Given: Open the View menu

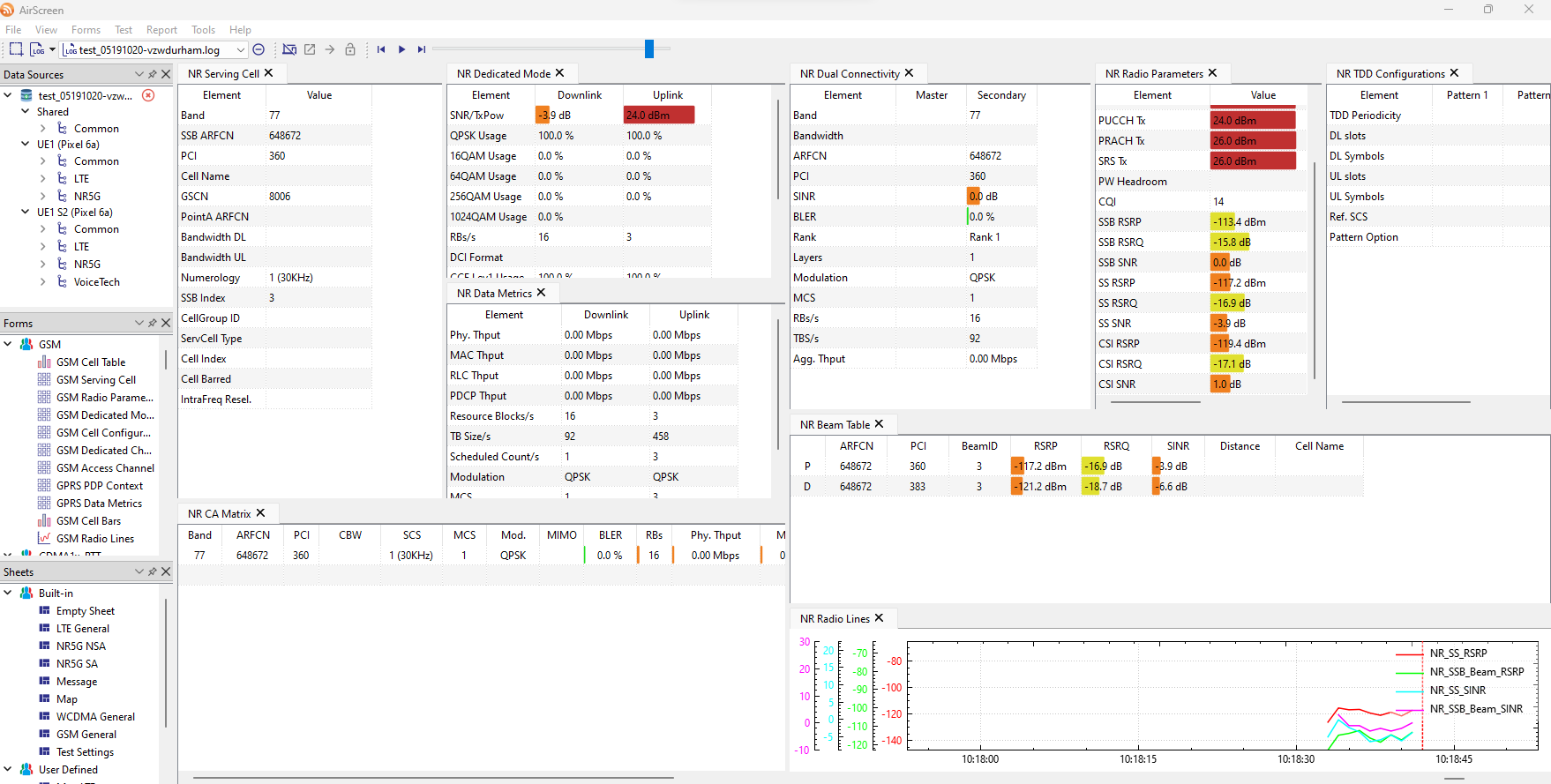Looking at the screenshot, I should click(x=46, y=30).
